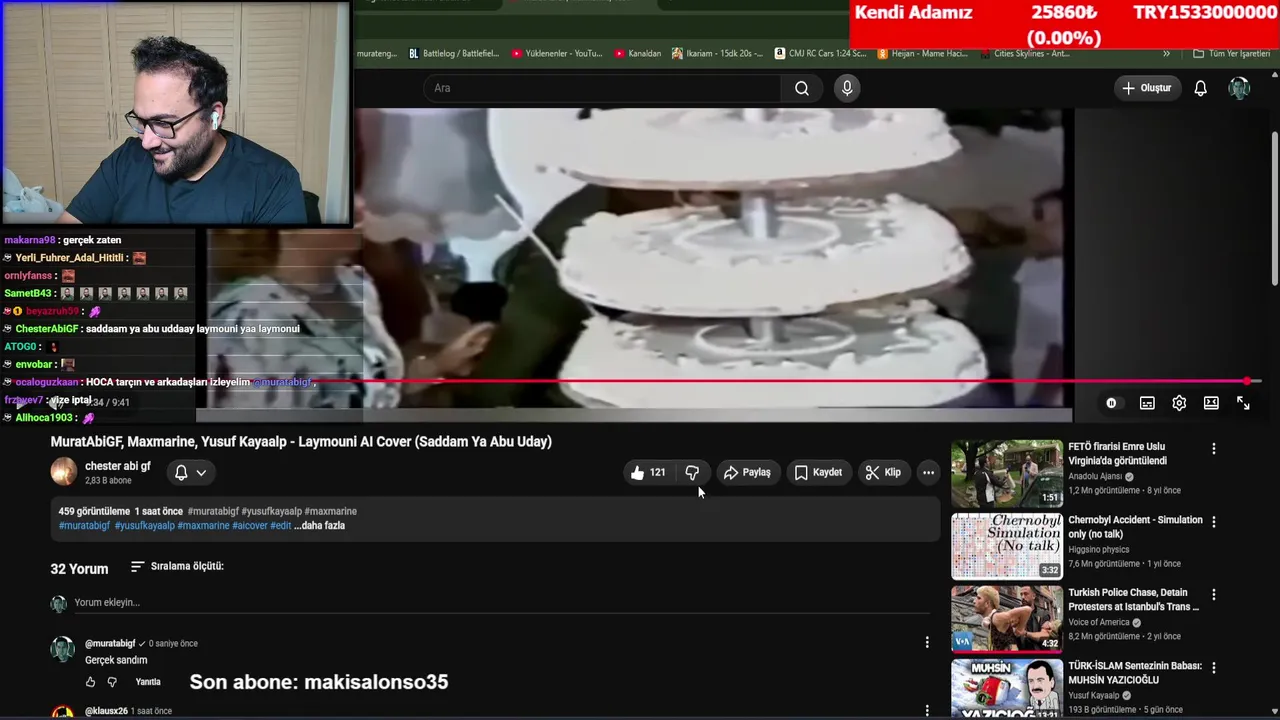Image resolution: width=1280 pixels, height=720 pixels.
Task: Open 'Yüklenenler - YouTube' bookmark
Action: point(557,53)
